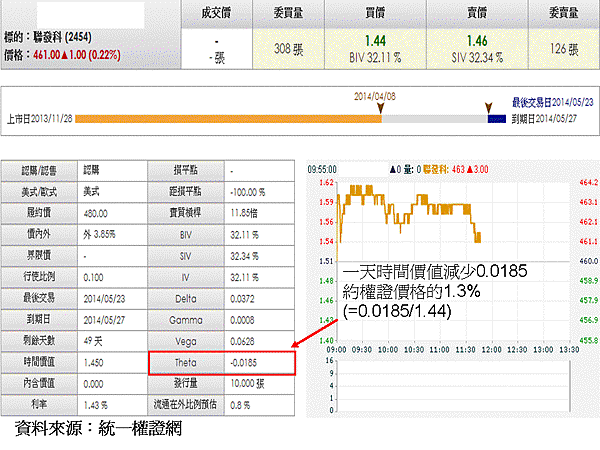Click the strike price value 480.00
Viewport: 600px width, 450px height.
pyautogui.click(x=96, y=214)
